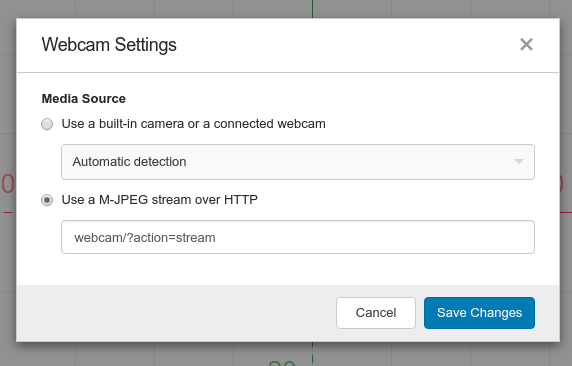Focus the webcam/?action=stream URL field

click(x=298, y=237)
